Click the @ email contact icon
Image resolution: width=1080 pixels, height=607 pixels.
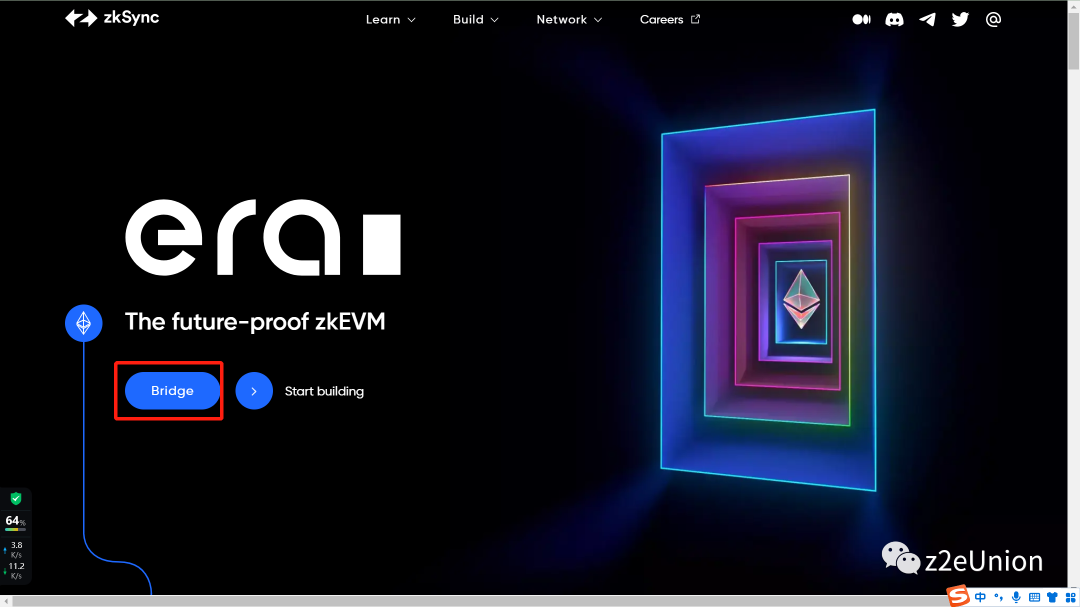tap(993, 19)
